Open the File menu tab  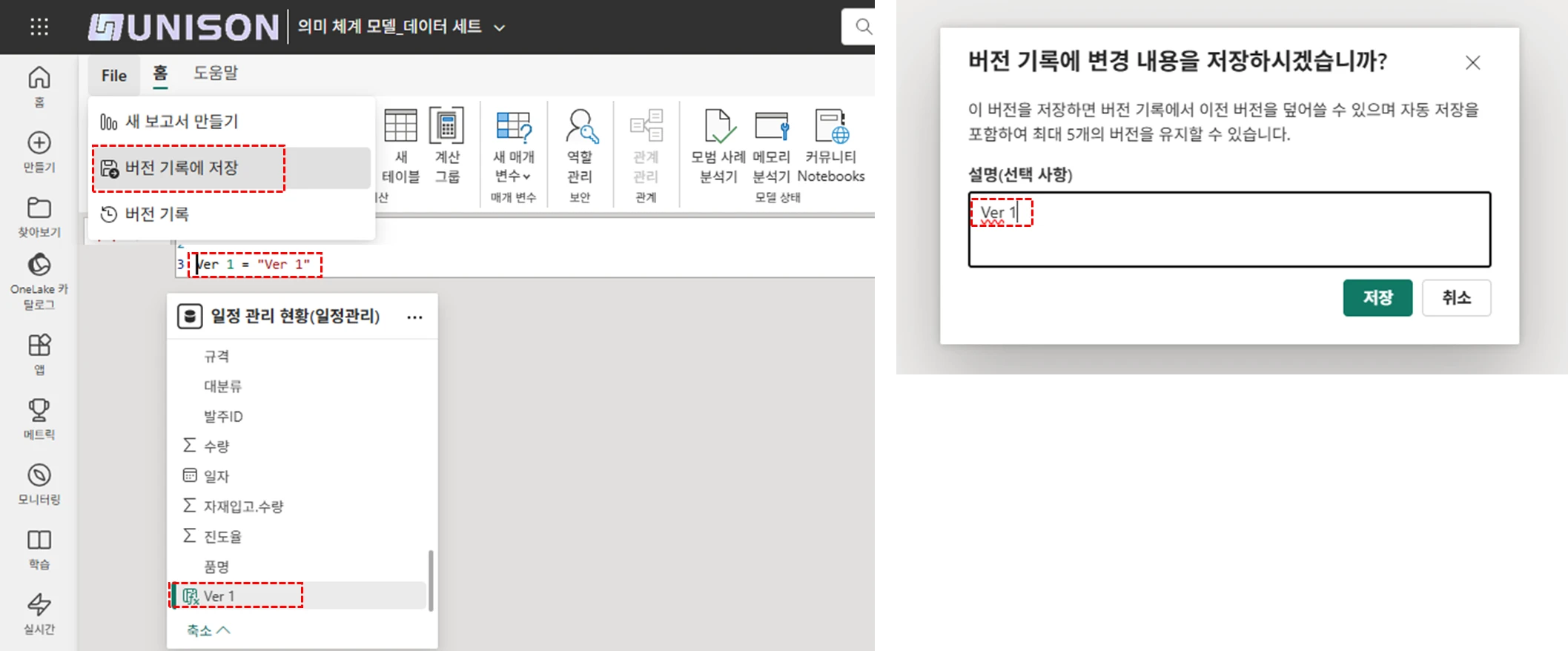coord(113,76)
